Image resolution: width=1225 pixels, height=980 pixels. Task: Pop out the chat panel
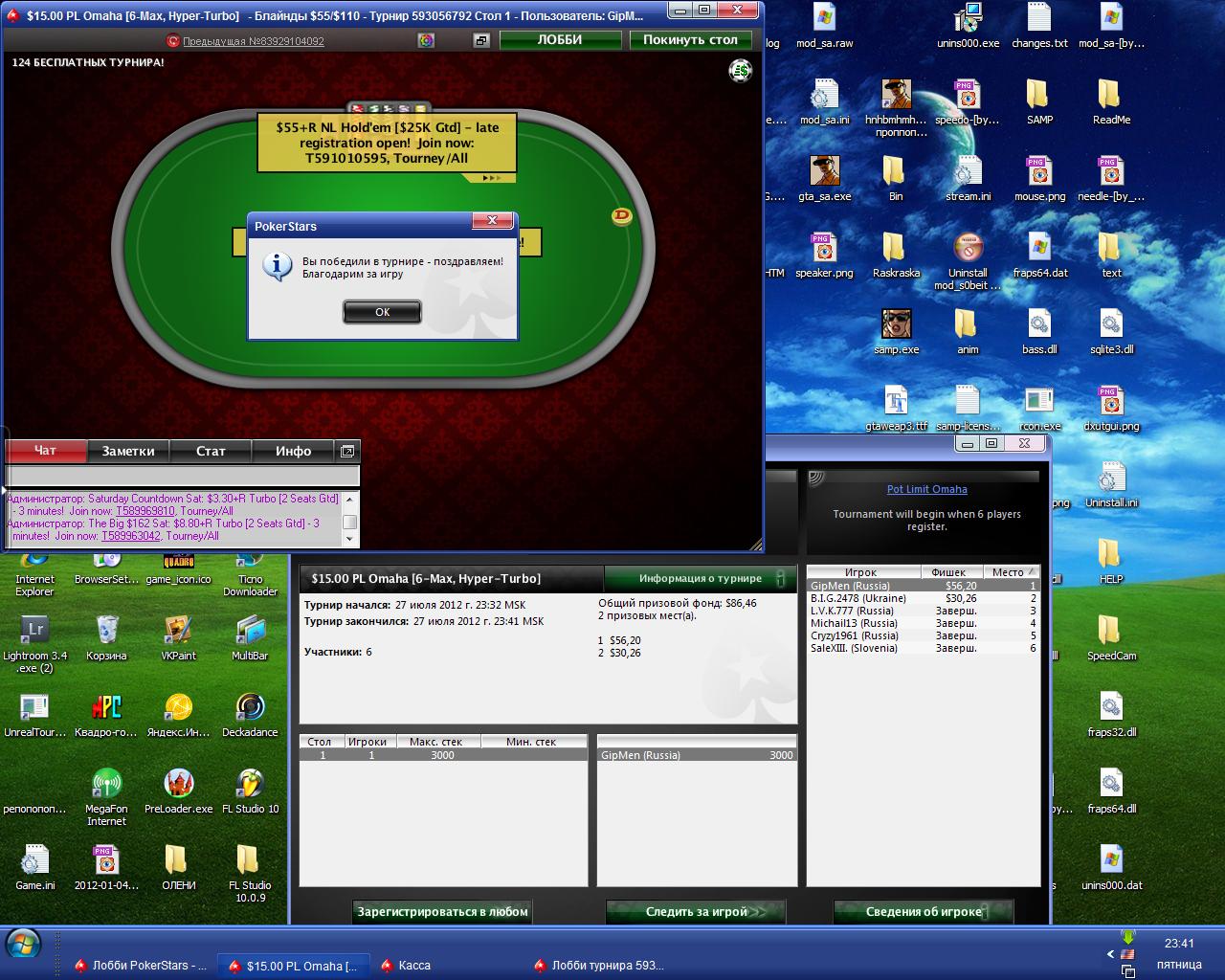coord(347,451)
